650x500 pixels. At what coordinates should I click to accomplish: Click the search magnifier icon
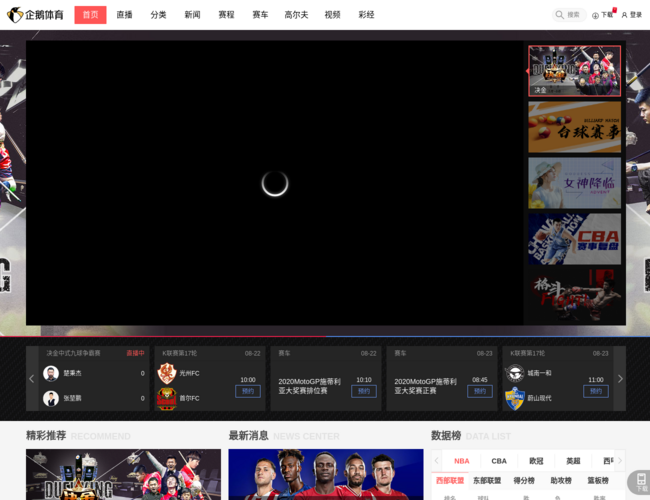point(560,15)
